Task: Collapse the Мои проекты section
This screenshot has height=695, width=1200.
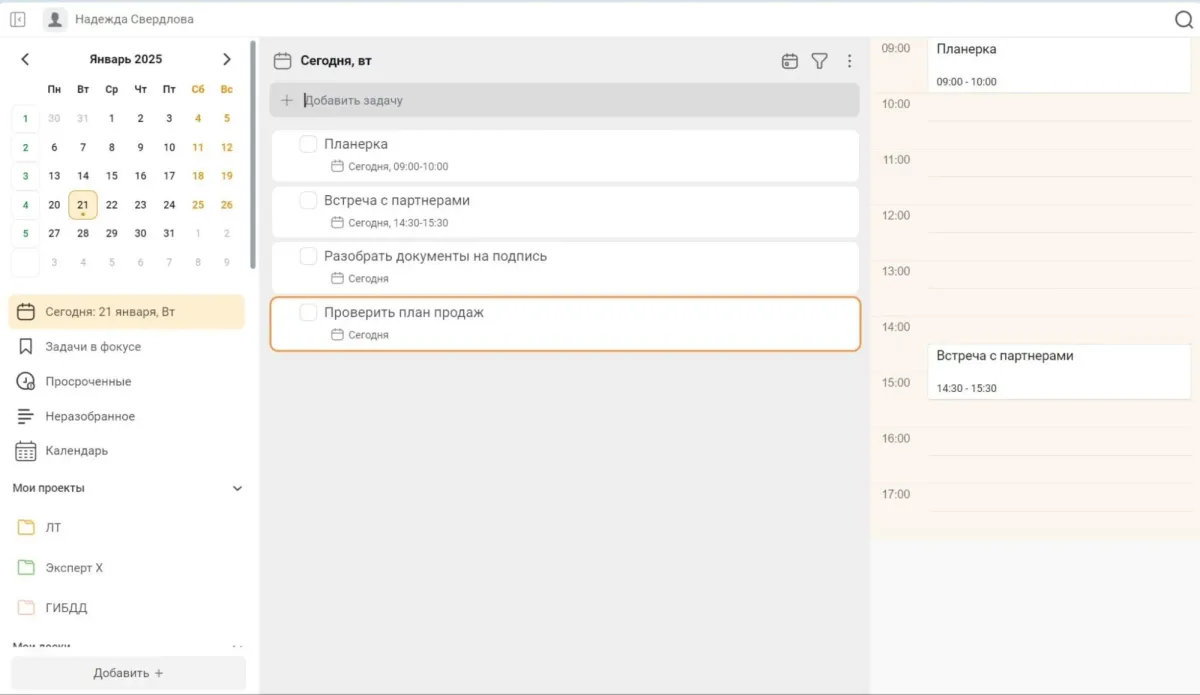Action: click(237, 489)
